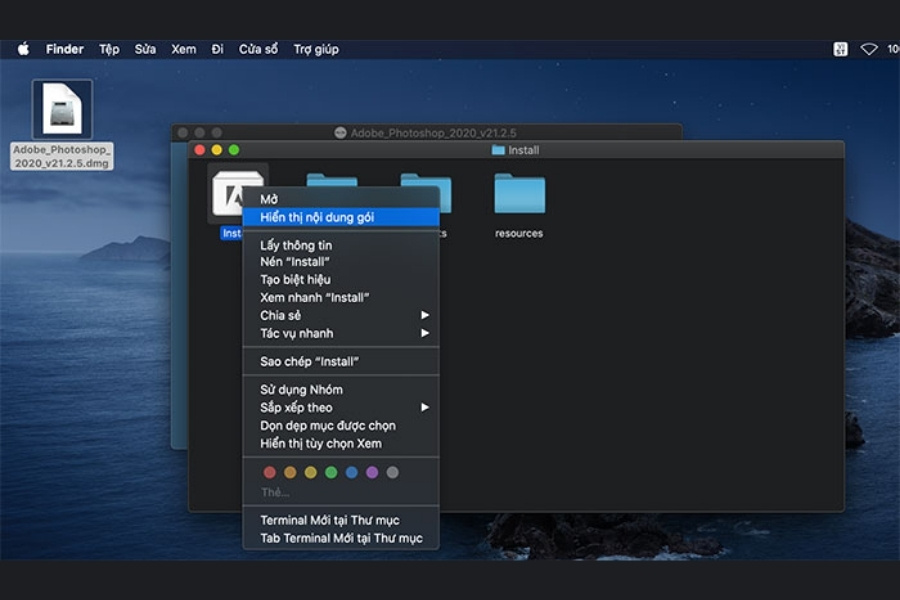
Task: Choose Hiển thị nội dung gói
Action: point(341,217)
